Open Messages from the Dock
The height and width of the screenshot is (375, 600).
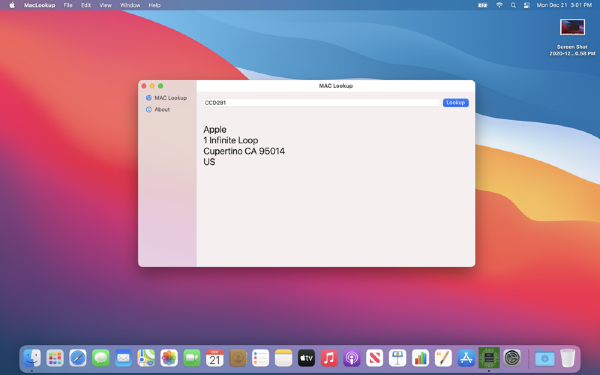coord(101,358)
